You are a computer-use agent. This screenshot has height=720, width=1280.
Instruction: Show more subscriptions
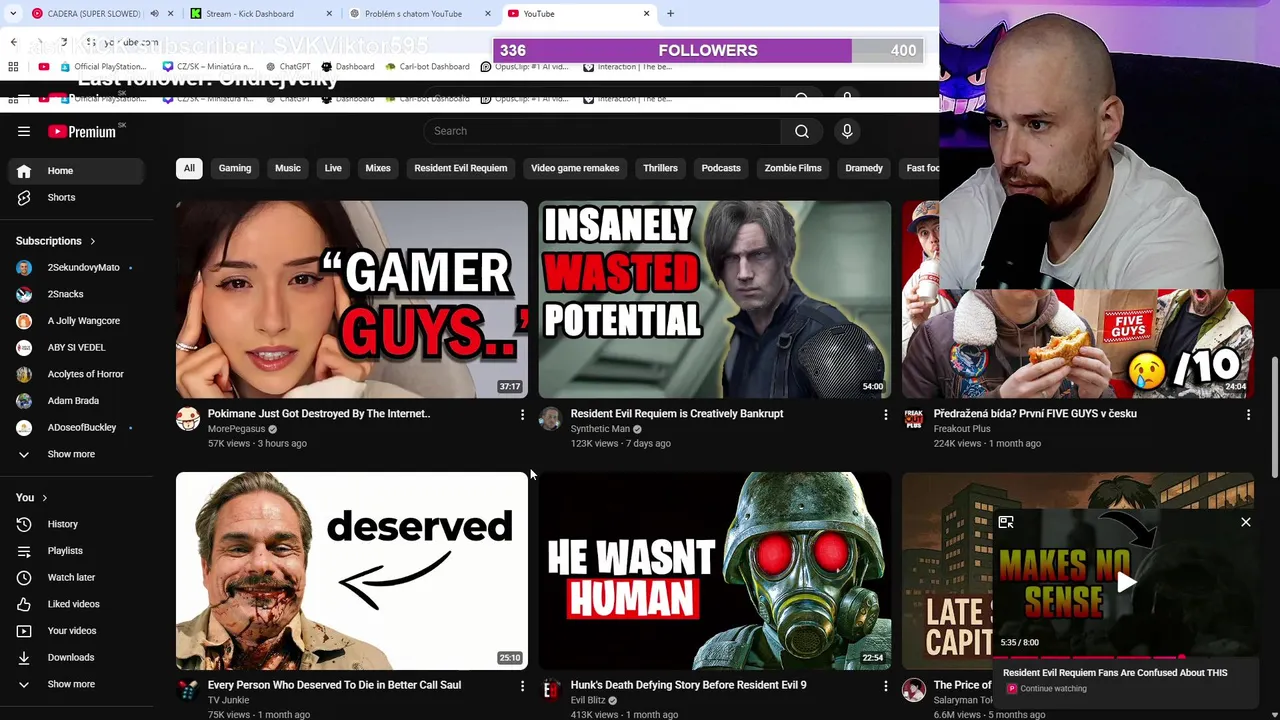[76, 454]
